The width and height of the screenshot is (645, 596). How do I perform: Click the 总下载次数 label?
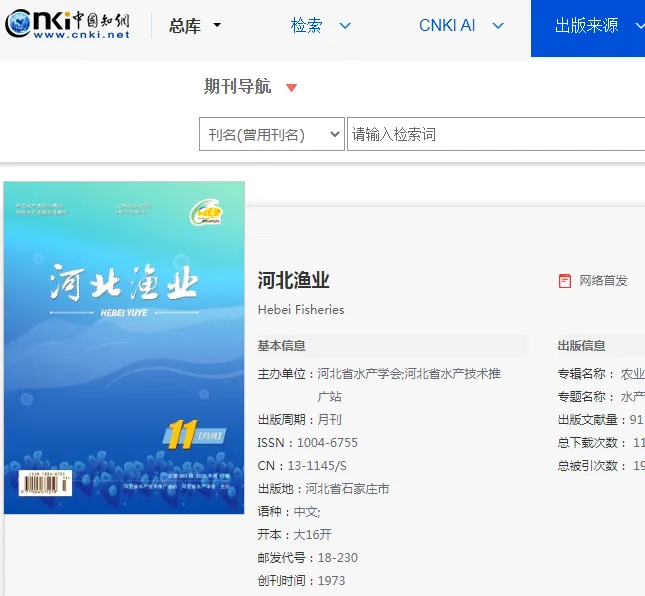592,443
